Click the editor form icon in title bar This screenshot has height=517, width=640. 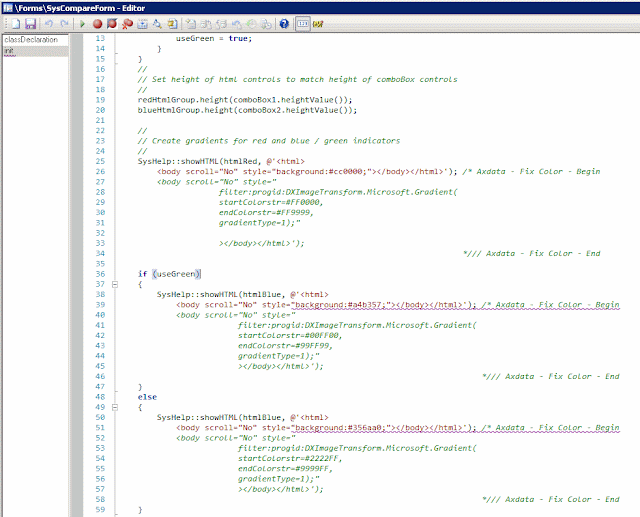pyautogui.click(x=7, y=8)
